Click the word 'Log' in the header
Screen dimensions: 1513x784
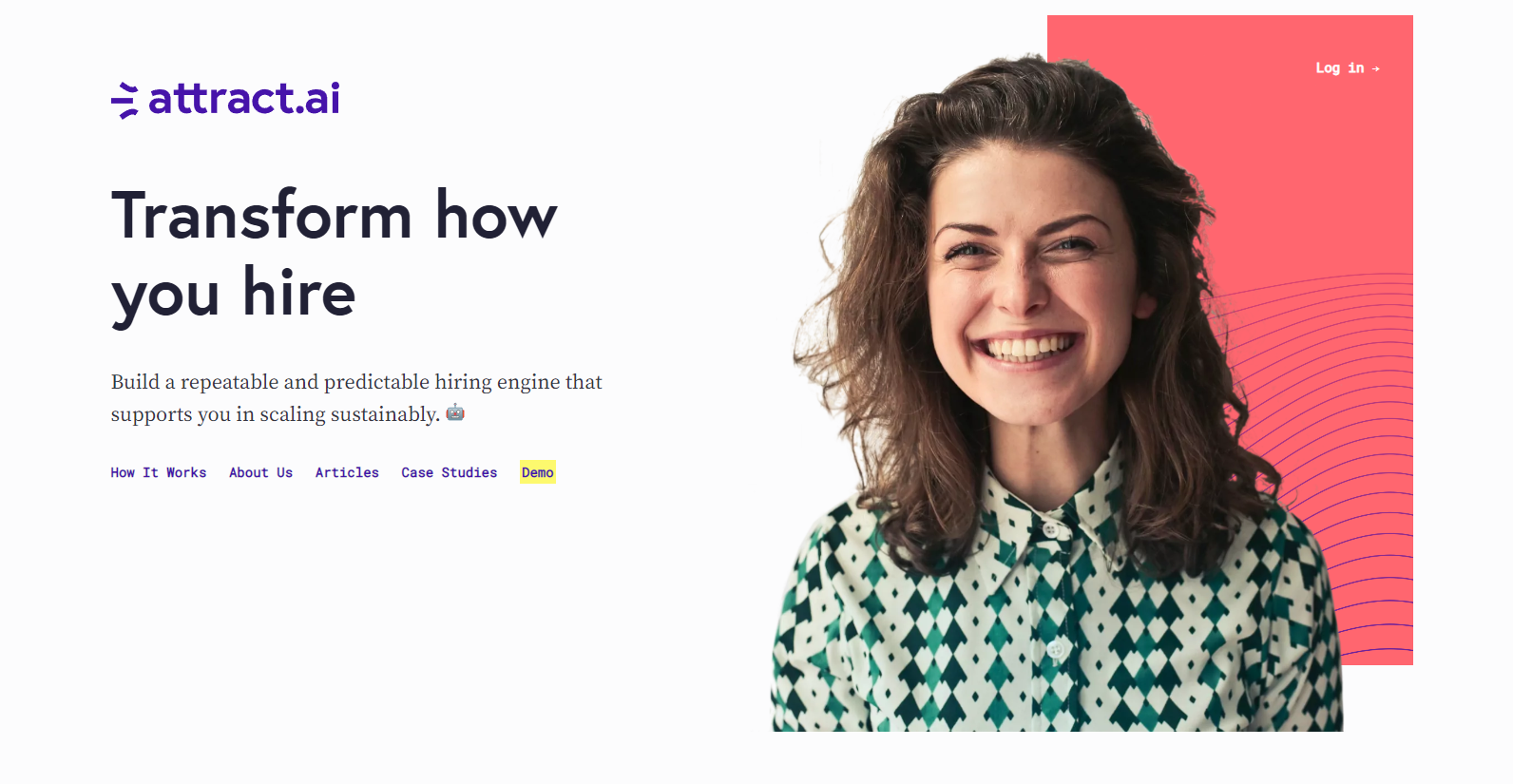click(x=1328, y=68)
